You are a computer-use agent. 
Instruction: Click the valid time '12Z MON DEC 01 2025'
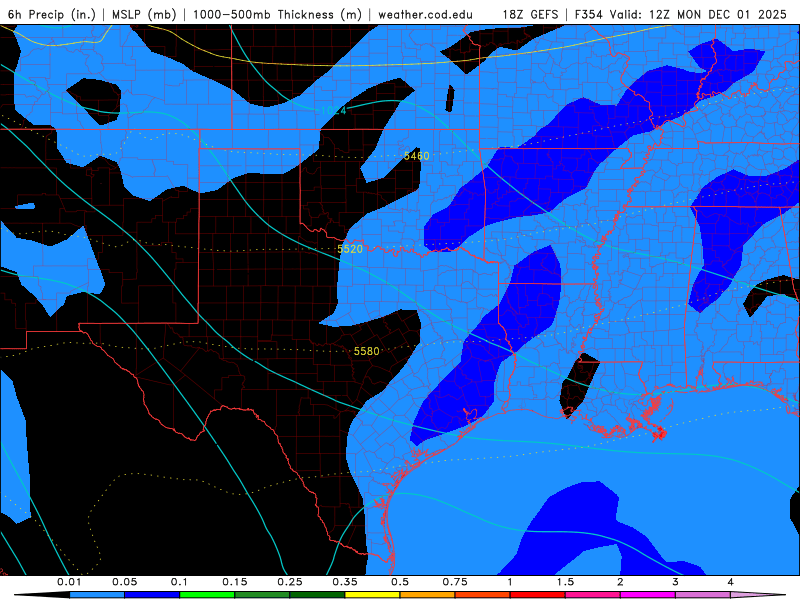coord(718,14)
